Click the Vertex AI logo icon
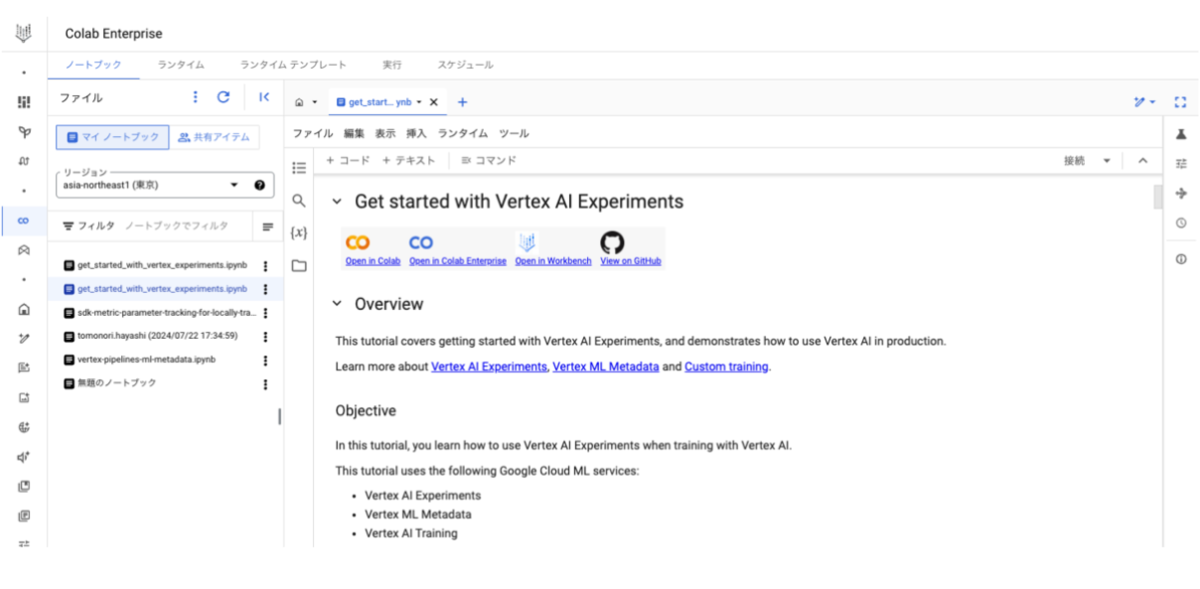 (23, 33)
